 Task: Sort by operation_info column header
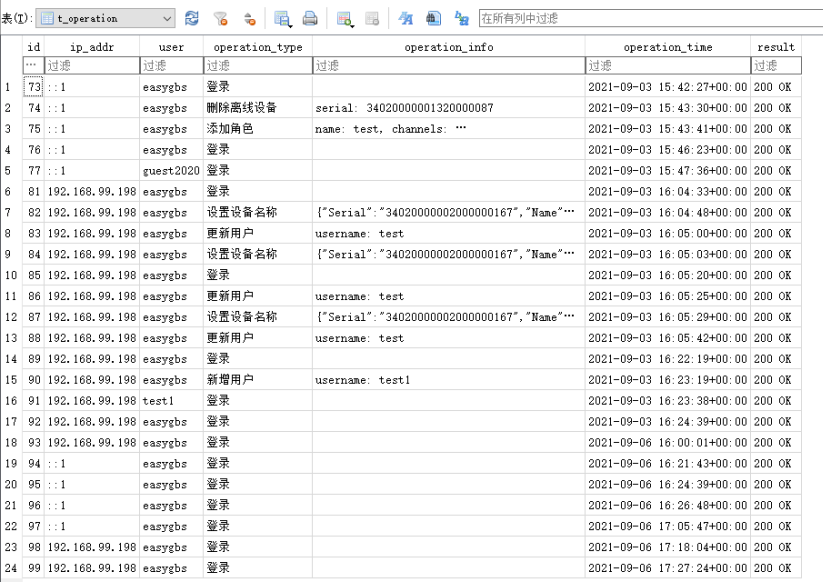449,47
